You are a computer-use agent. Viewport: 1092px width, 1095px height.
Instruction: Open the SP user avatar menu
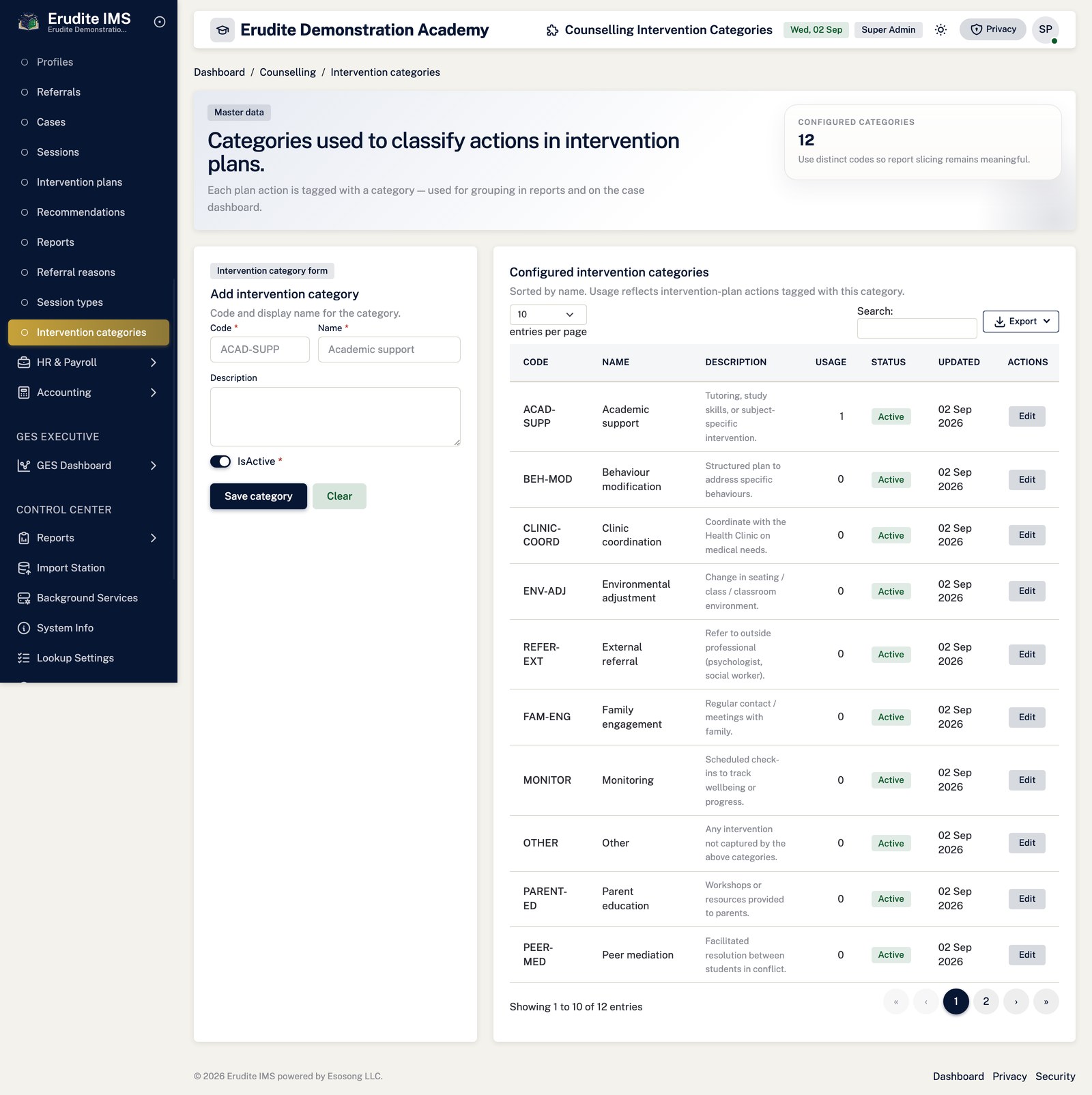coord(1045,29)
